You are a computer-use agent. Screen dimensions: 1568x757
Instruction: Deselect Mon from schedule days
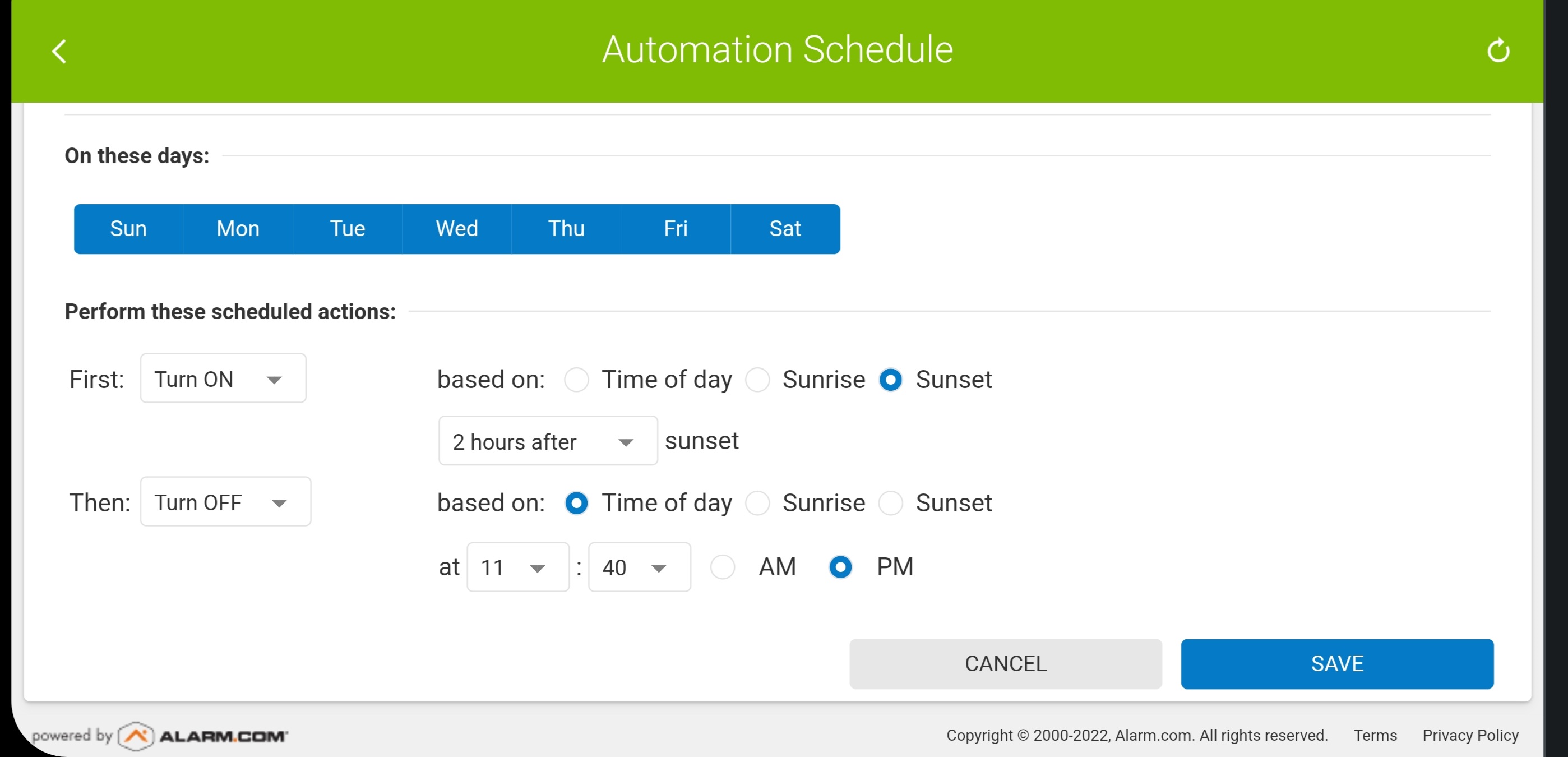pyautogui.click(x=238, y=229)
